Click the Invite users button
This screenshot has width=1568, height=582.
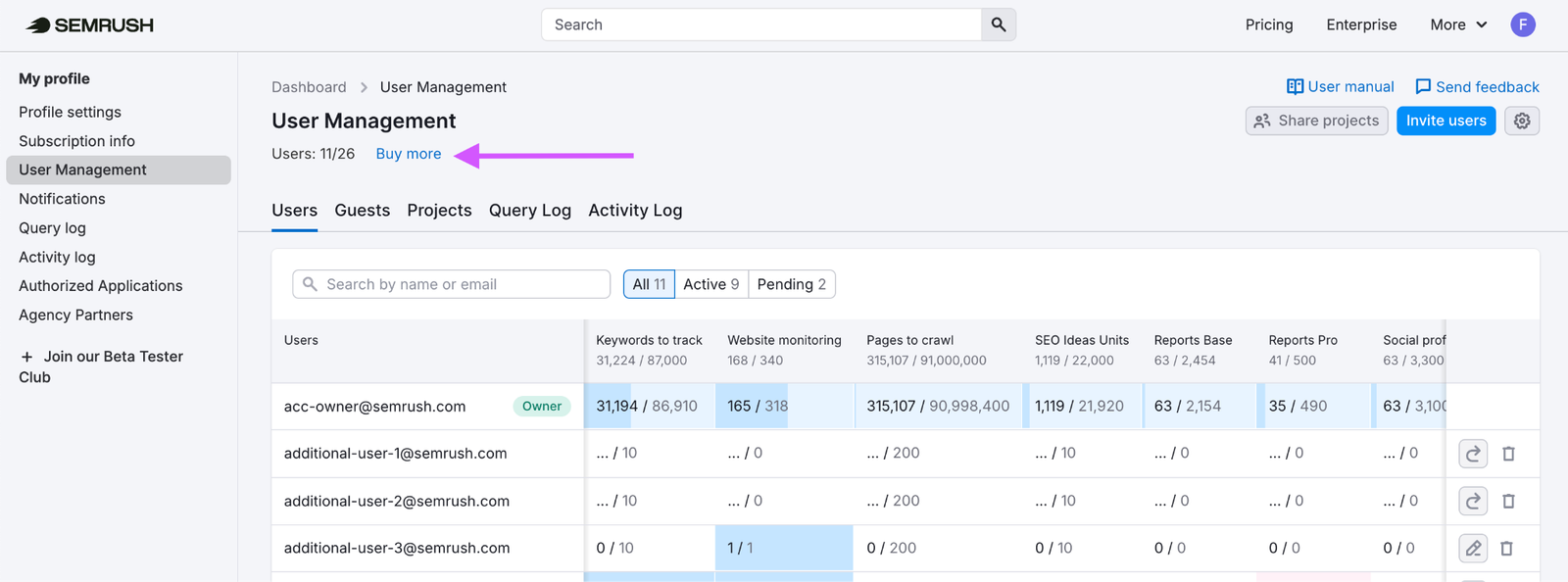1445,121
